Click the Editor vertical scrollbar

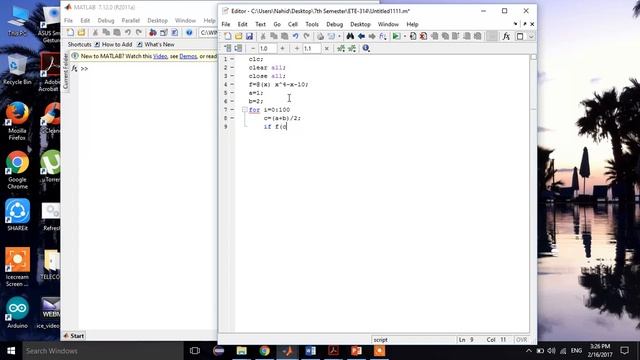pos(533,194)
